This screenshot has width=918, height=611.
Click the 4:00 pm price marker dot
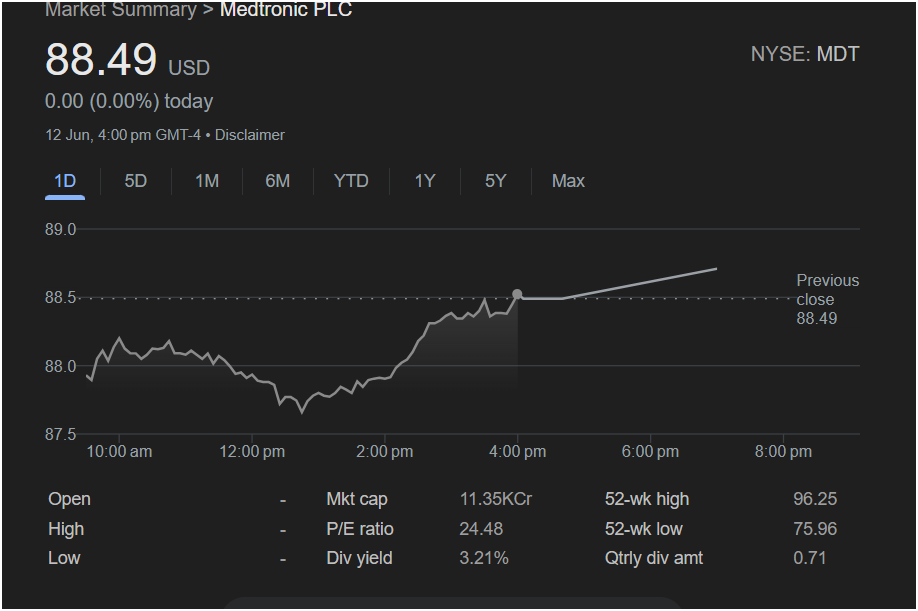click(517, 294)
